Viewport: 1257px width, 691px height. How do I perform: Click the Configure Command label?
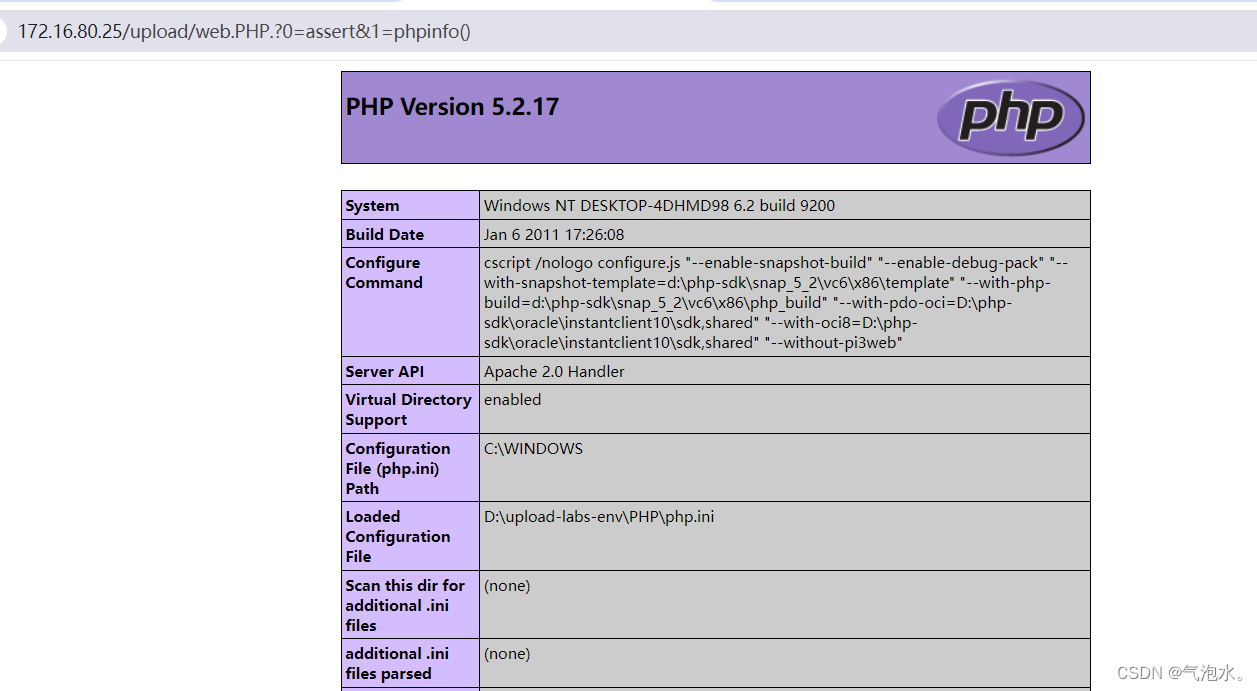click(x=384, y=273)
